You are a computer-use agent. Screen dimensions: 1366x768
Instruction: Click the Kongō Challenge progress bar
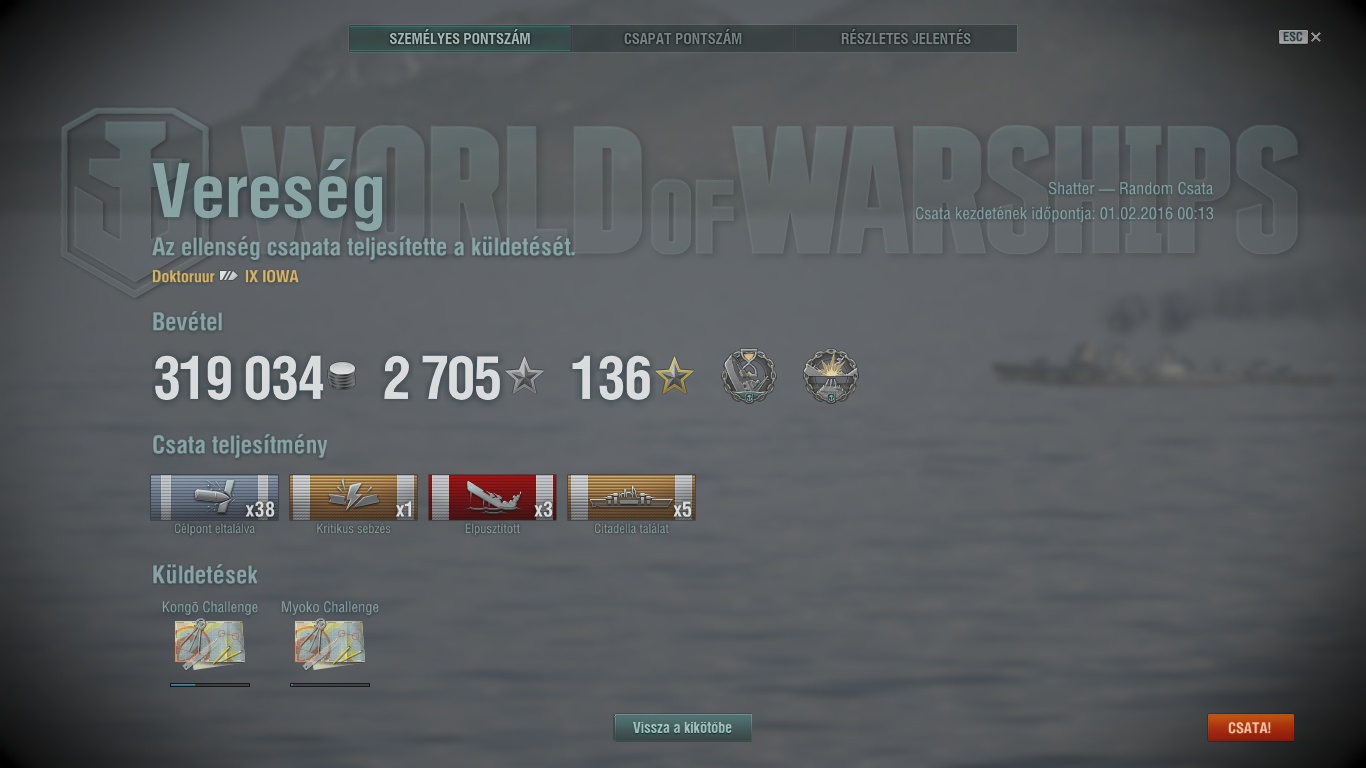point(210,685)
